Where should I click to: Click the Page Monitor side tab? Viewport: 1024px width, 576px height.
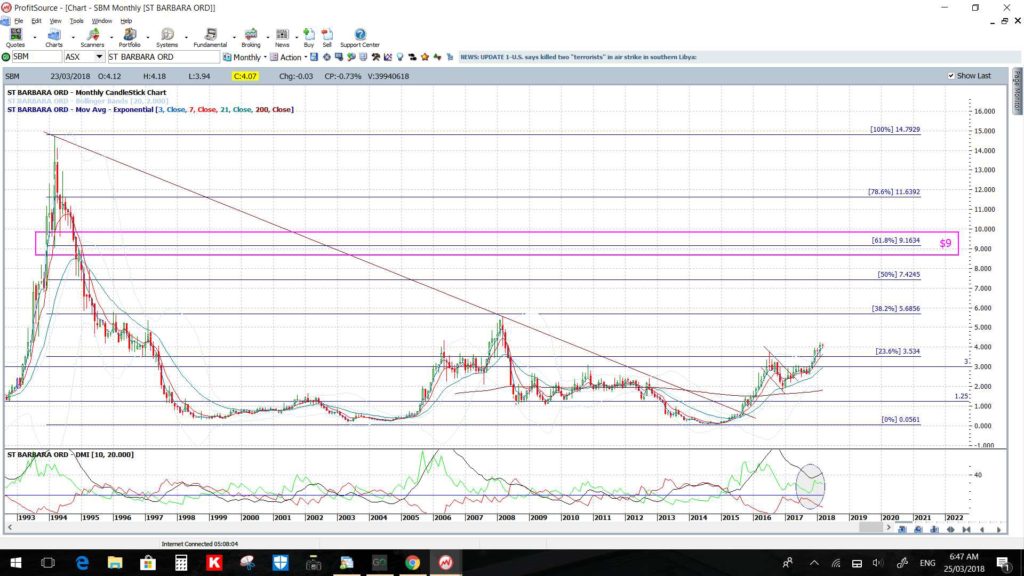[x=1017, y=91]
